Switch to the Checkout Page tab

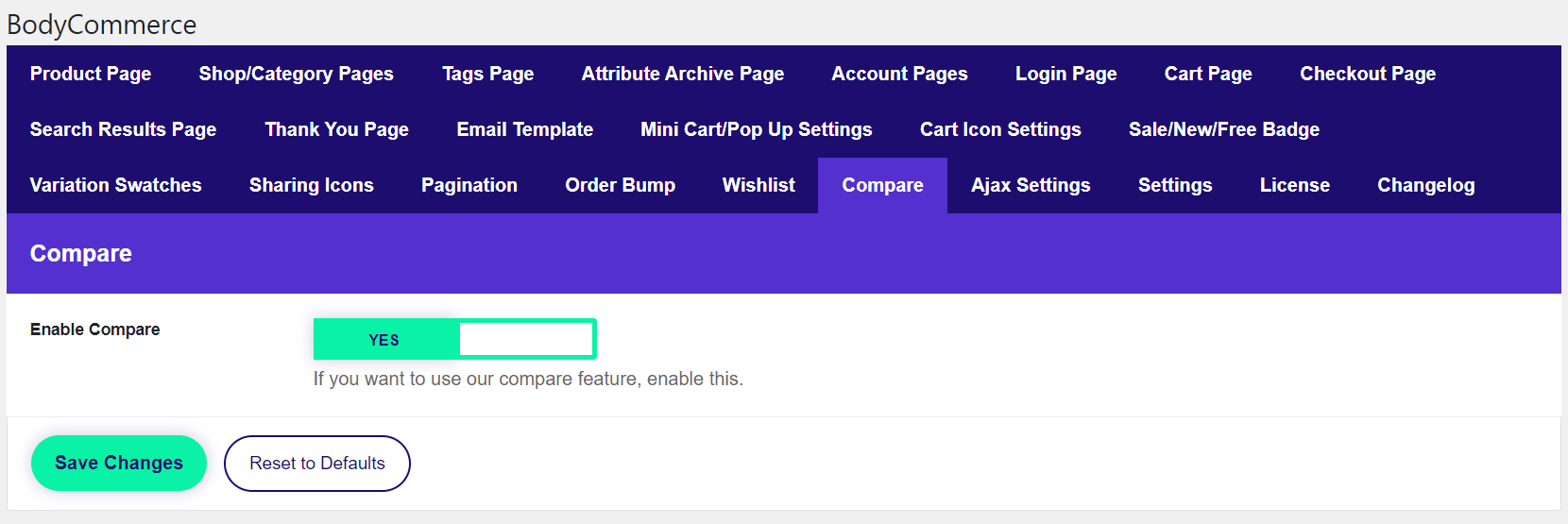(x=1367, y=74)
